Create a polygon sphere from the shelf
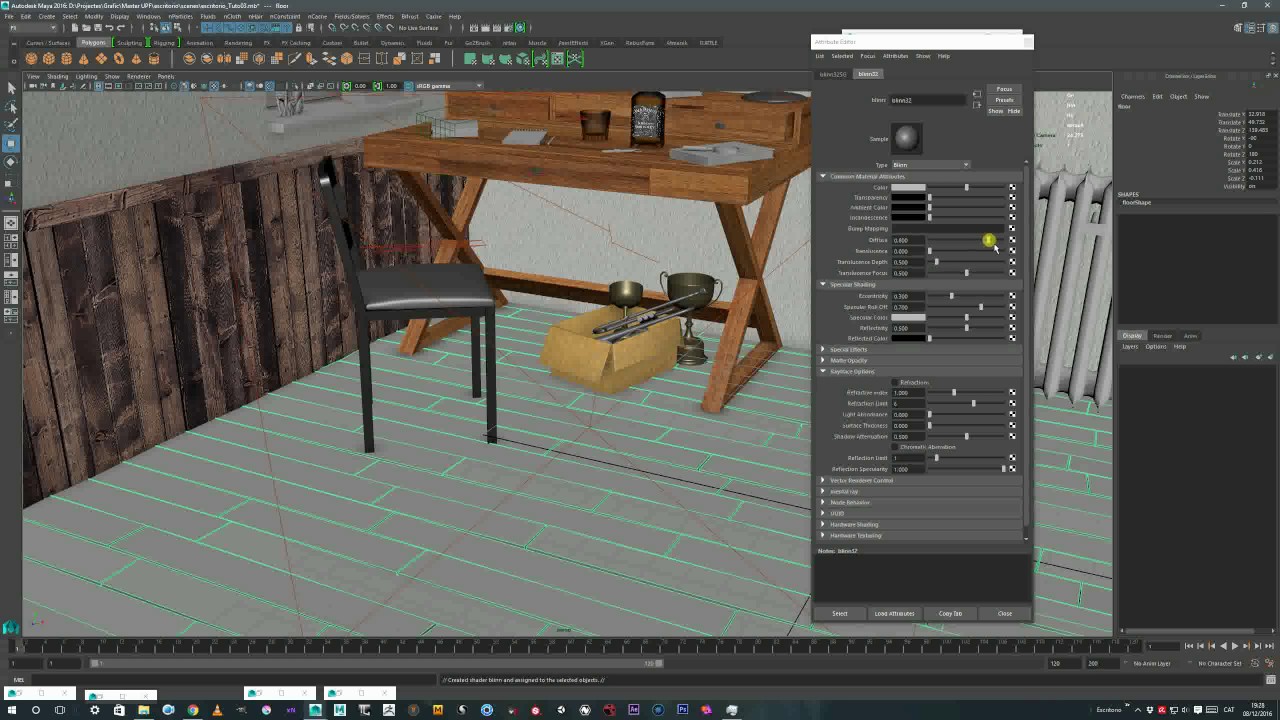The image size is (1280, 720). pos(32,59)
